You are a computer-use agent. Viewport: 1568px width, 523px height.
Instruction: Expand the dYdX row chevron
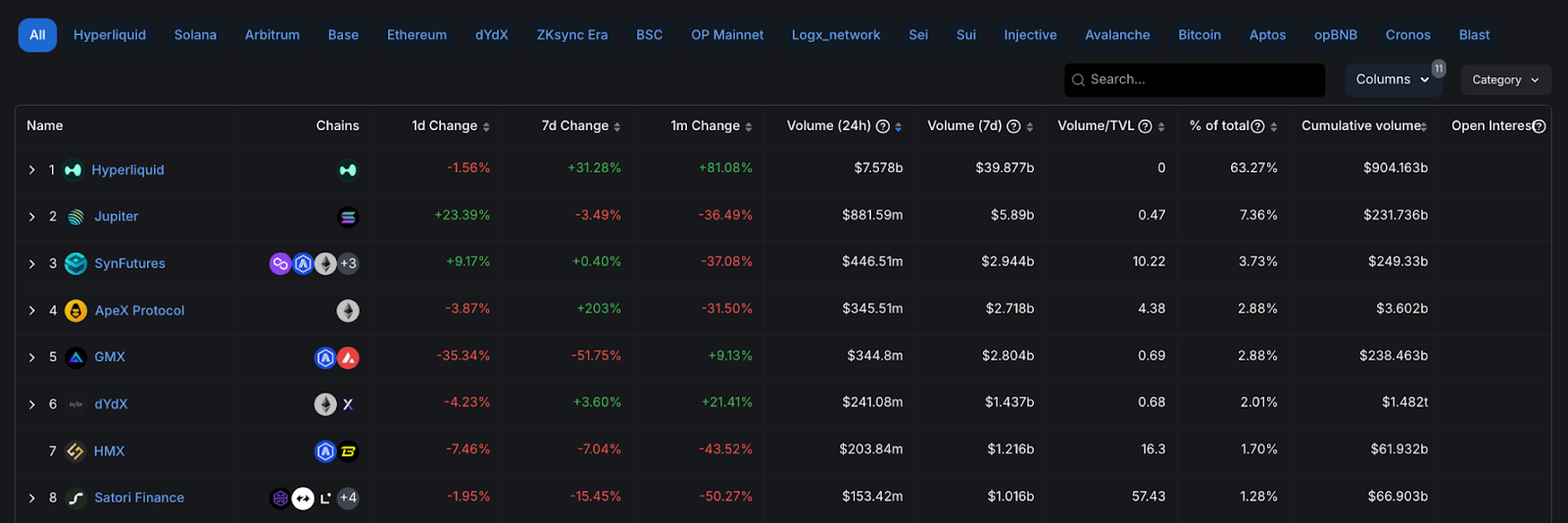(x=31, y=404)
